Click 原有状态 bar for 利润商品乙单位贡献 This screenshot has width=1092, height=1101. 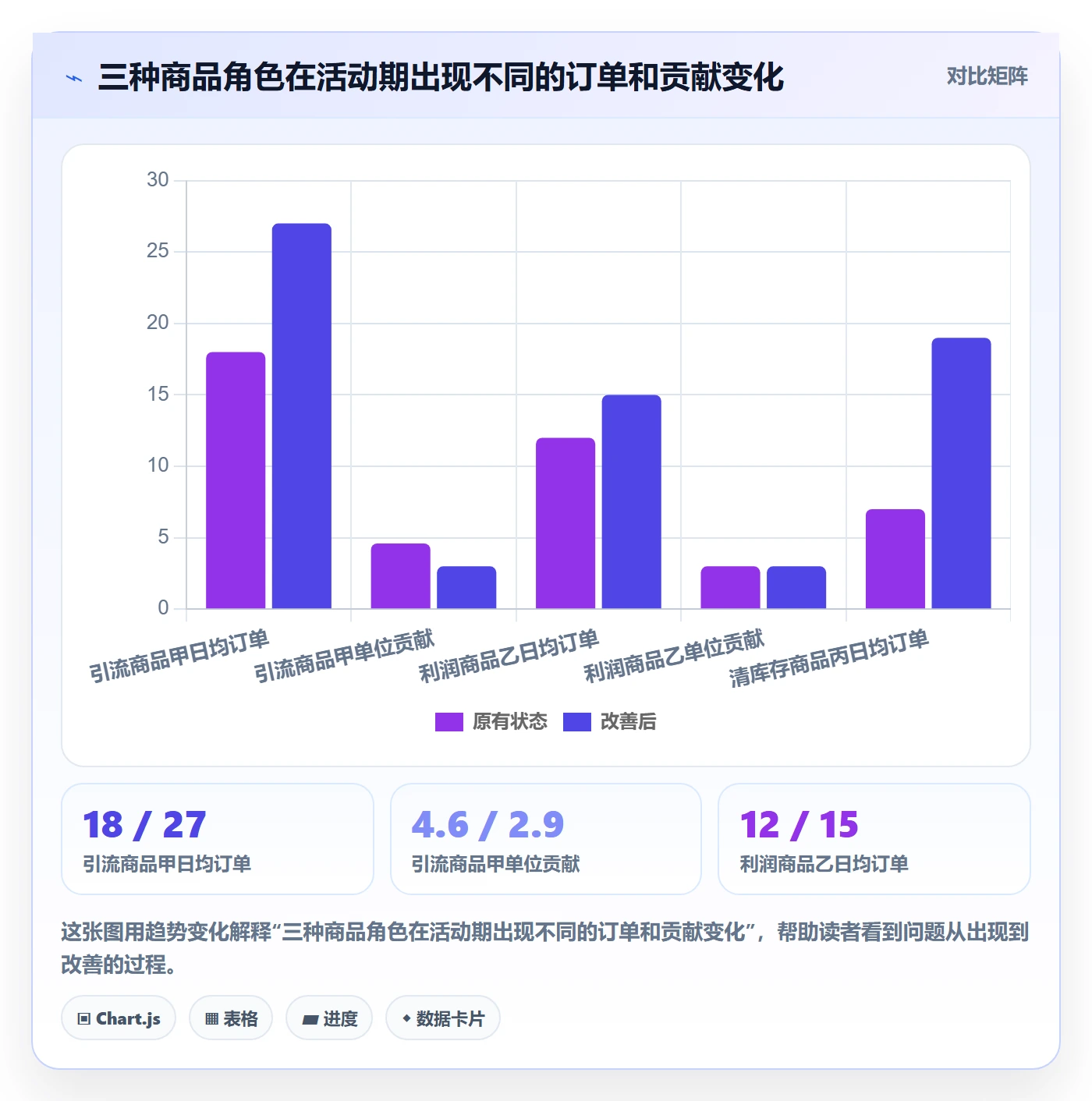[x=731, y=587]
